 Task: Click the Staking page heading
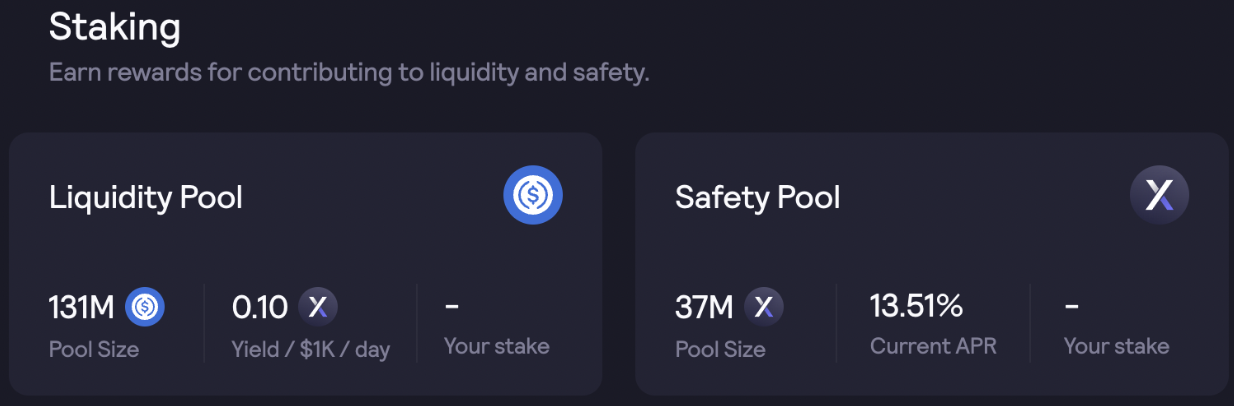[x=115, y=27]
